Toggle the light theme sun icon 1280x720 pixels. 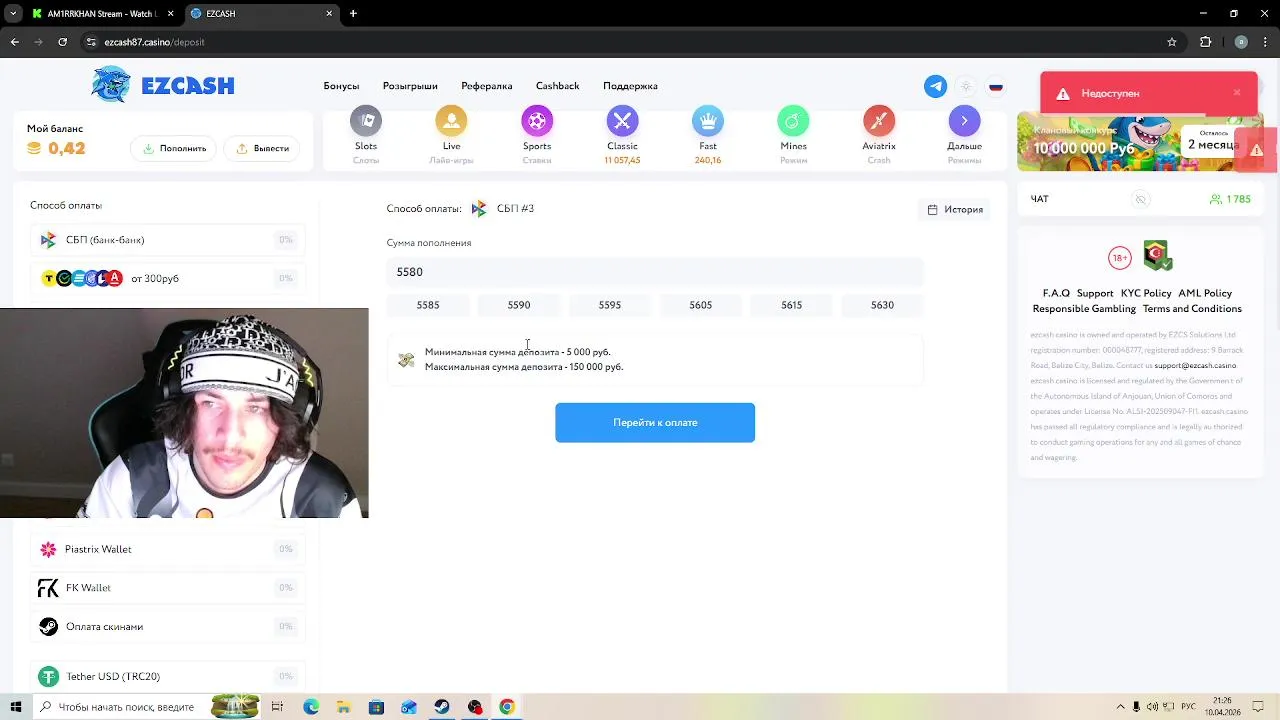966,86
